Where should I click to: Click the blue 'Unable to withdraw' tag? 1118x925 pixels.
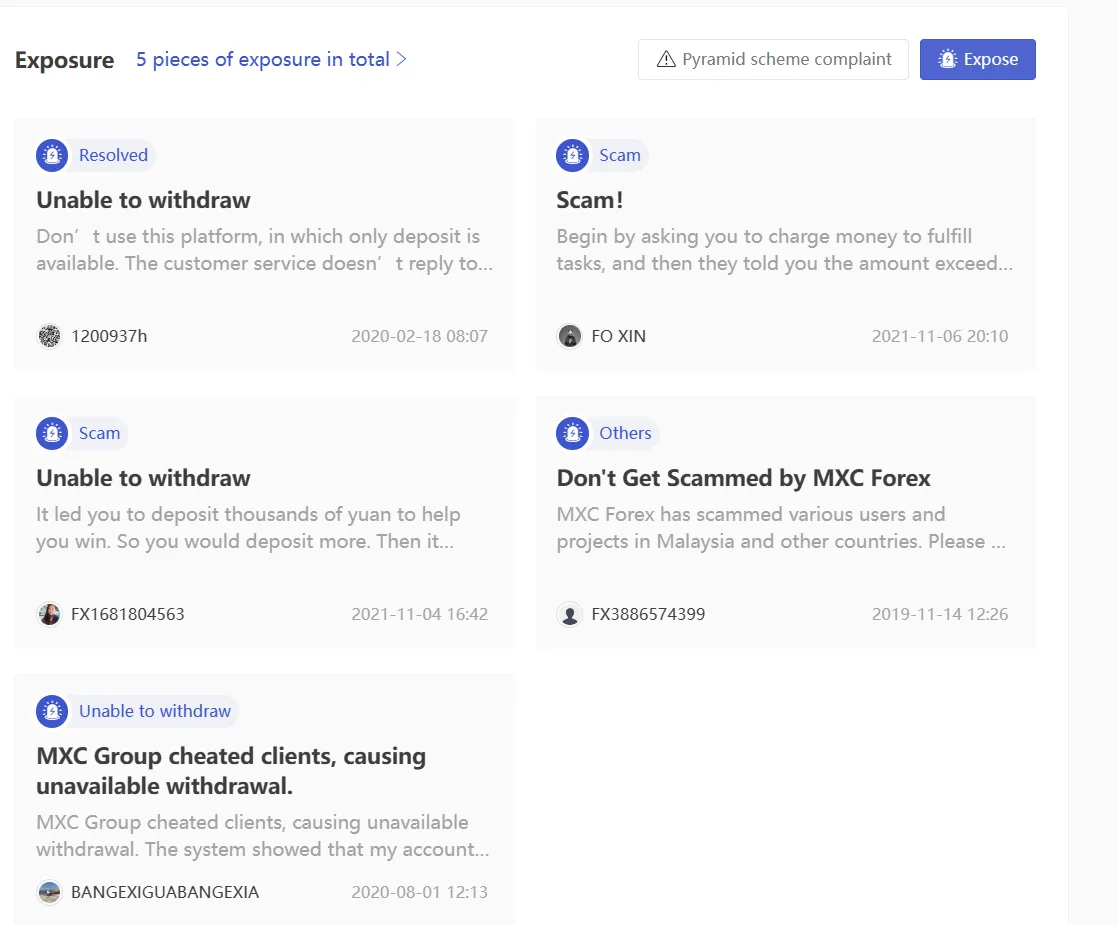pos(155,711)
